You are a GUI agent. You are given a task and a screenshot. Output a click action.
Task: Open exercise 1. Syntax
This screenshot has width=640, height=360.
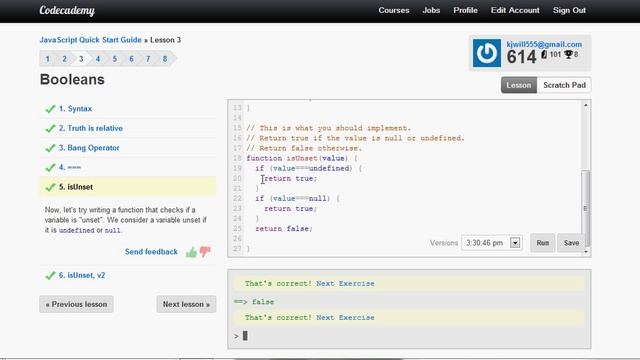click(x=76, y=109)
